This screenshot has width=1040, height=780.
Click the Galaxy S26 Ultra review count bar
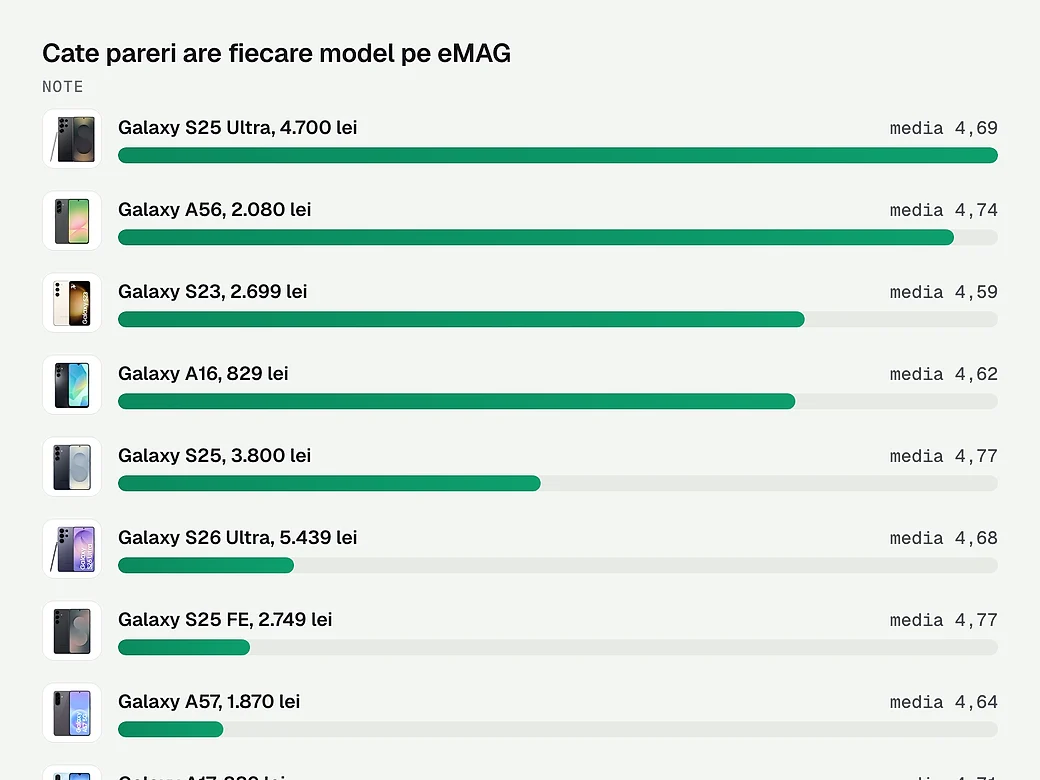pyautogui.click(x=558, y=565)
